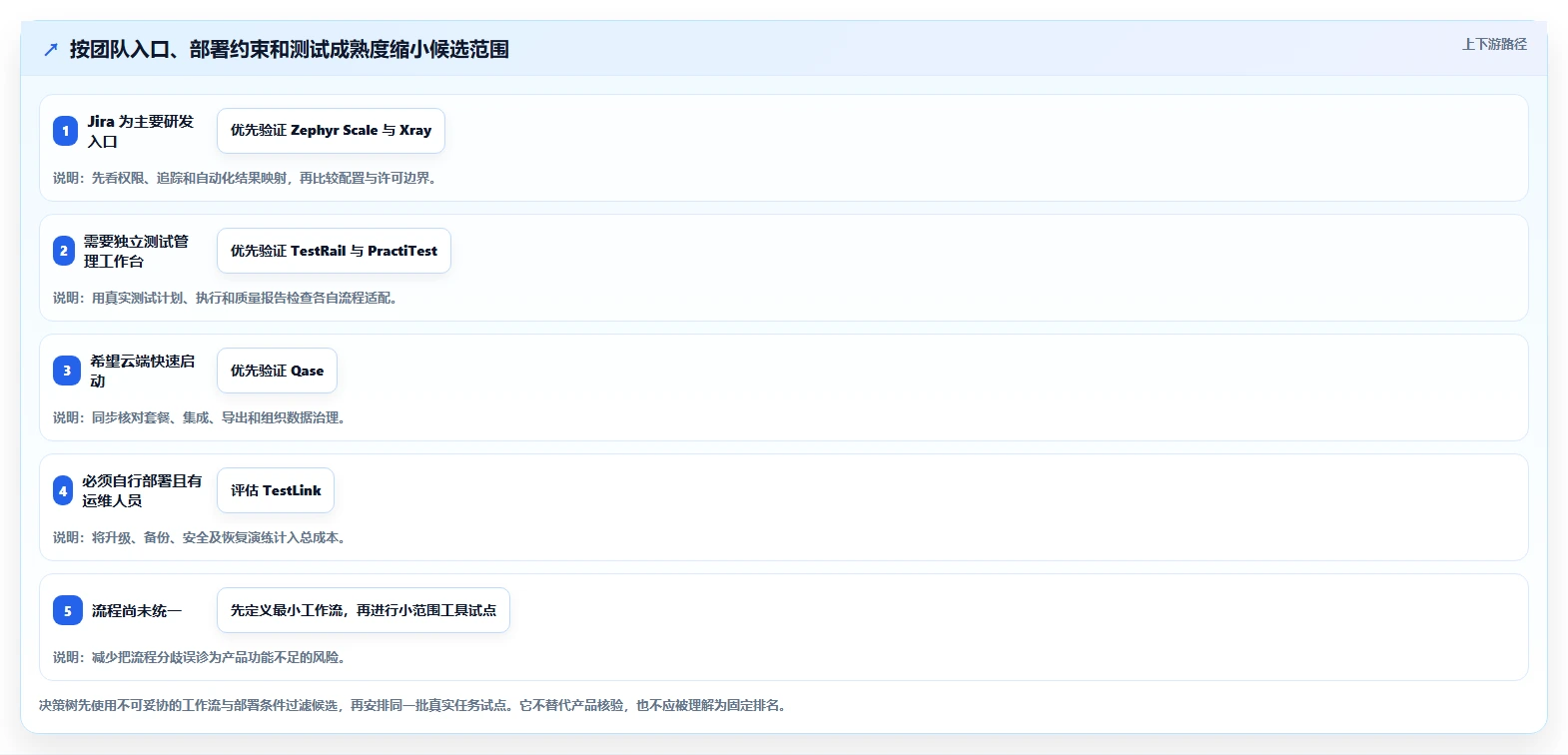The height and width of the screenshot is (755, 1568).
Task: Click the arrow icon beside the section title
Action: pyautogui.click(x=51, y=50)
